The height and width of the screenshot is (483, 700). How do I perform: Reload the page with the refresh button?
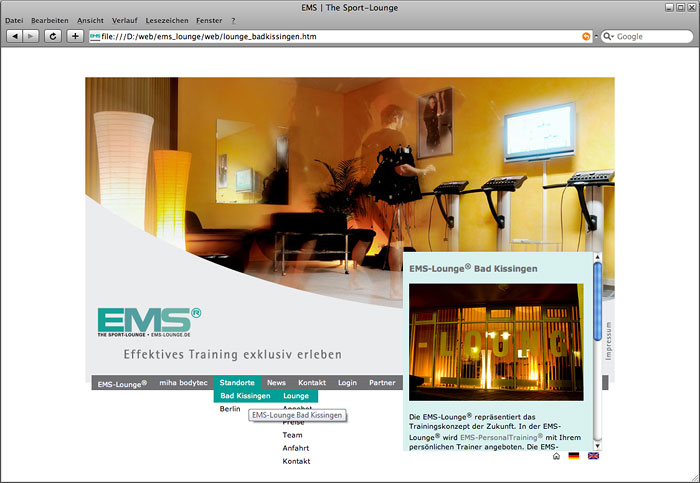pos(53,36)
